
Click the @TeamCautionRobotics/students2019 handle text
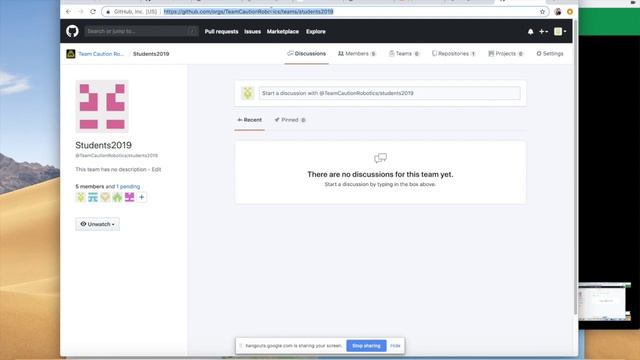(x=117, y=156)
